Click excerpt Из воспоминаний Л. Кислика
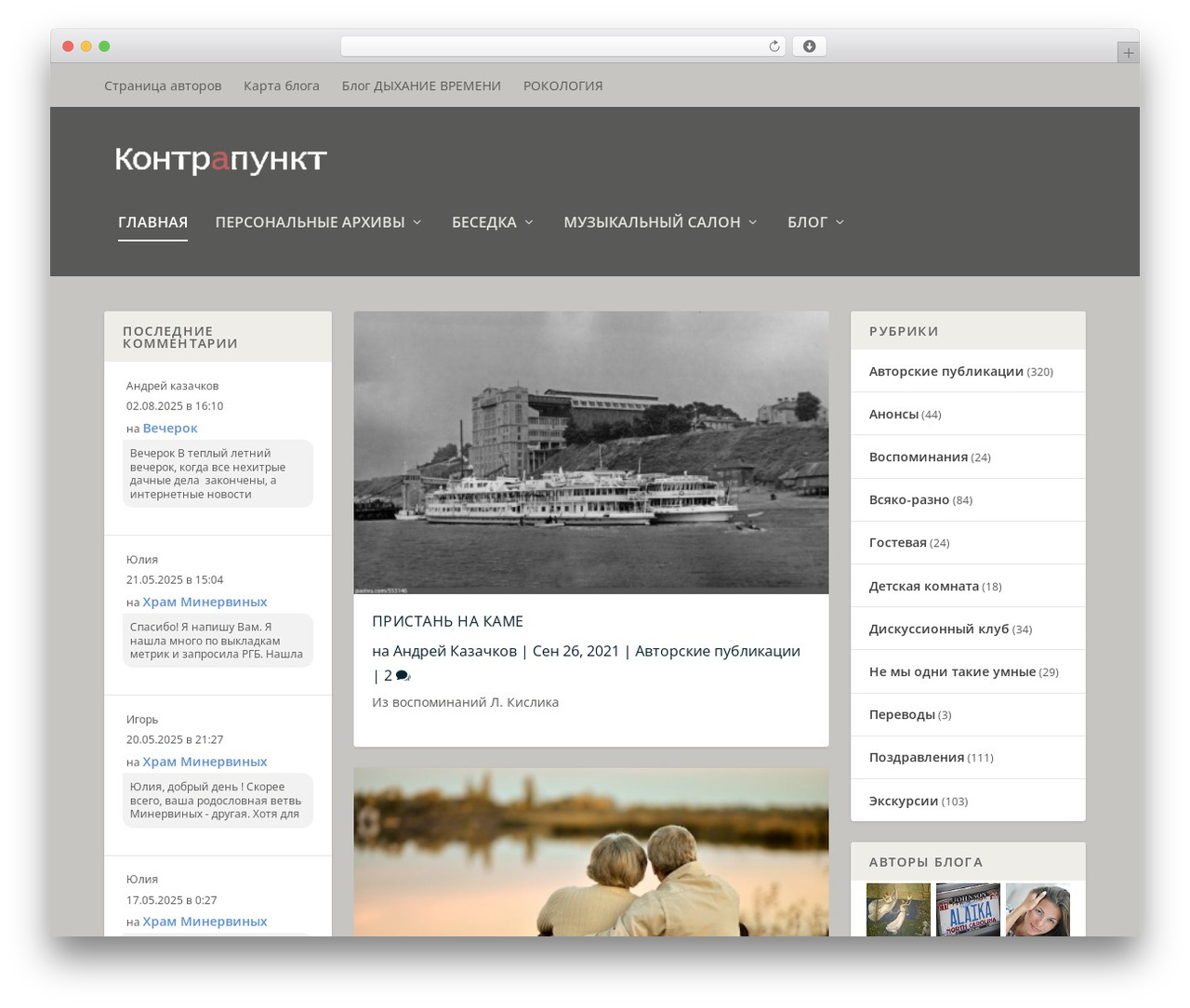This screenshot has width=1190, height=1008. coord(465,702)
